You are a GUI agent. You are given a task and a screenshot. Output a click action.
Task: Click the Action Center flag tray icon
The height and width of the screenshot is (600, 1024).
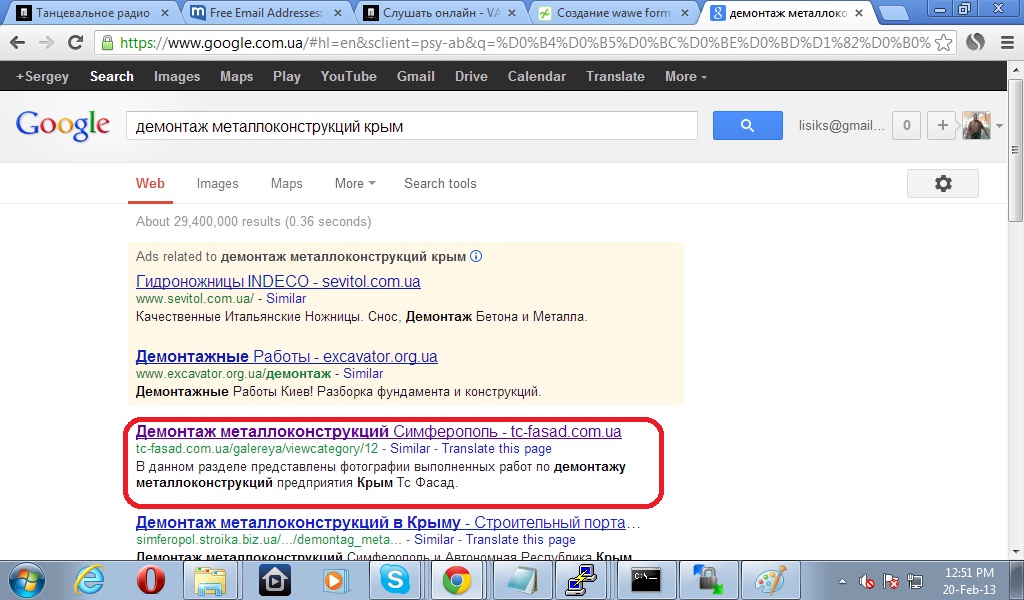(x=891, y=580)
